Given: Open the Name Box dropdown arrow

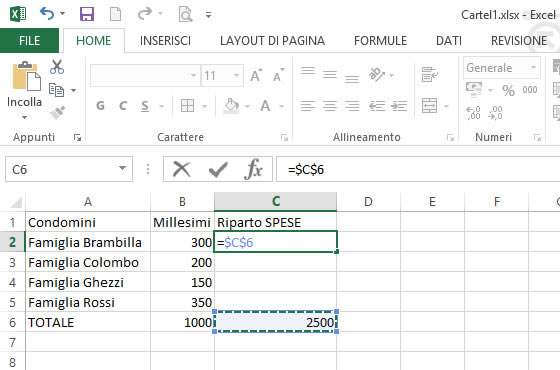Looking at the screenshot, I should (x=122, y=168).
